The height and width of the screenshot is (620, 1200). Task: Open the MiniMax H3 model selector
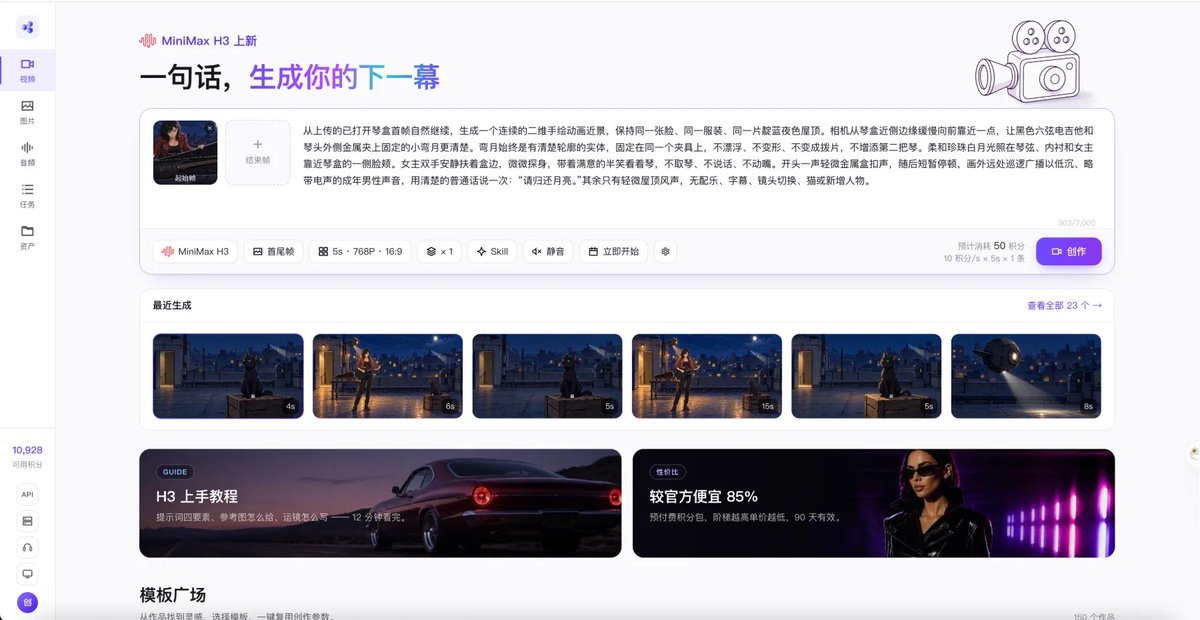195,251
